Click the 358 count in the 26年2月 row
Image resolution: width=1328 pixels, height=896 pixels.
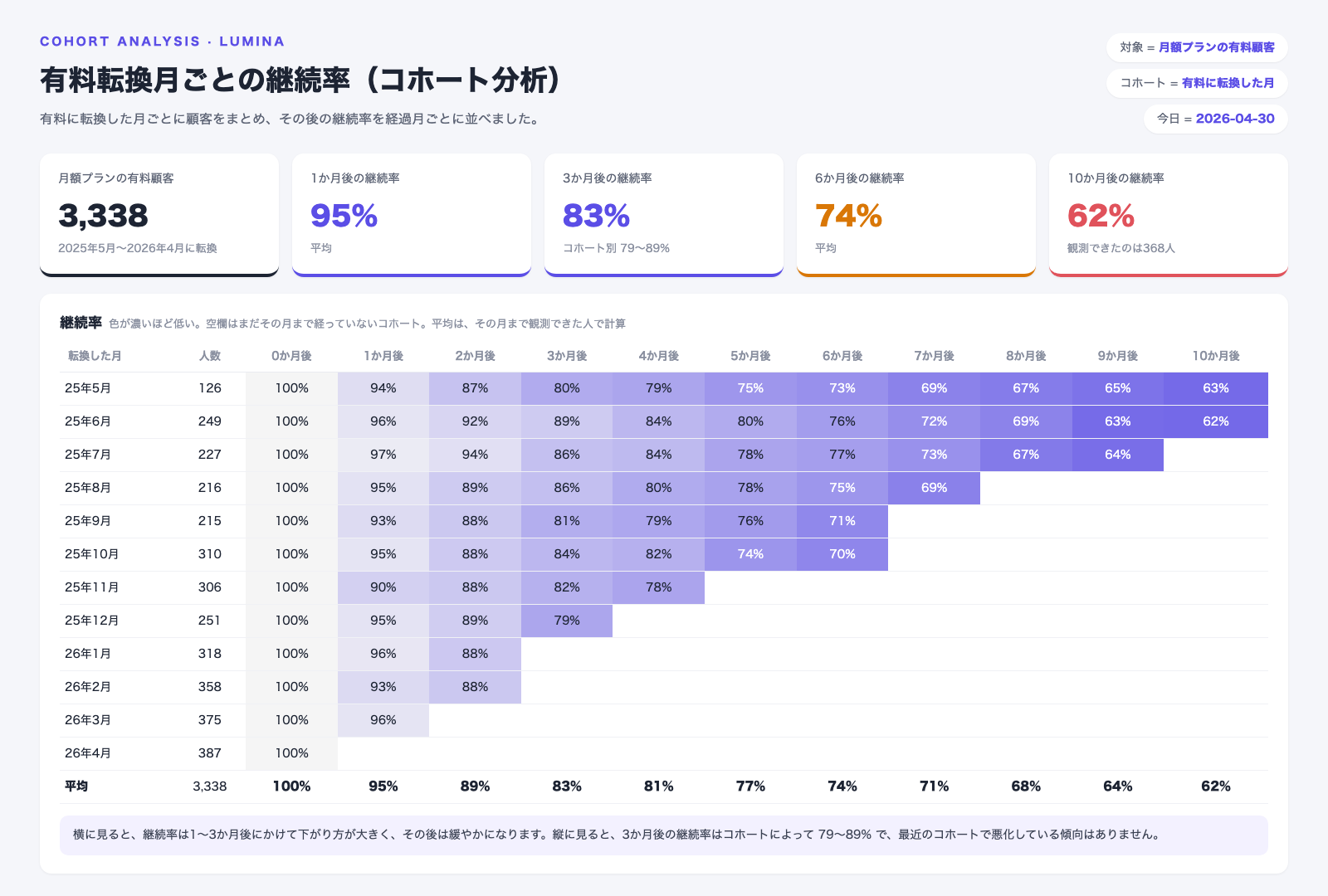point(210,687)
